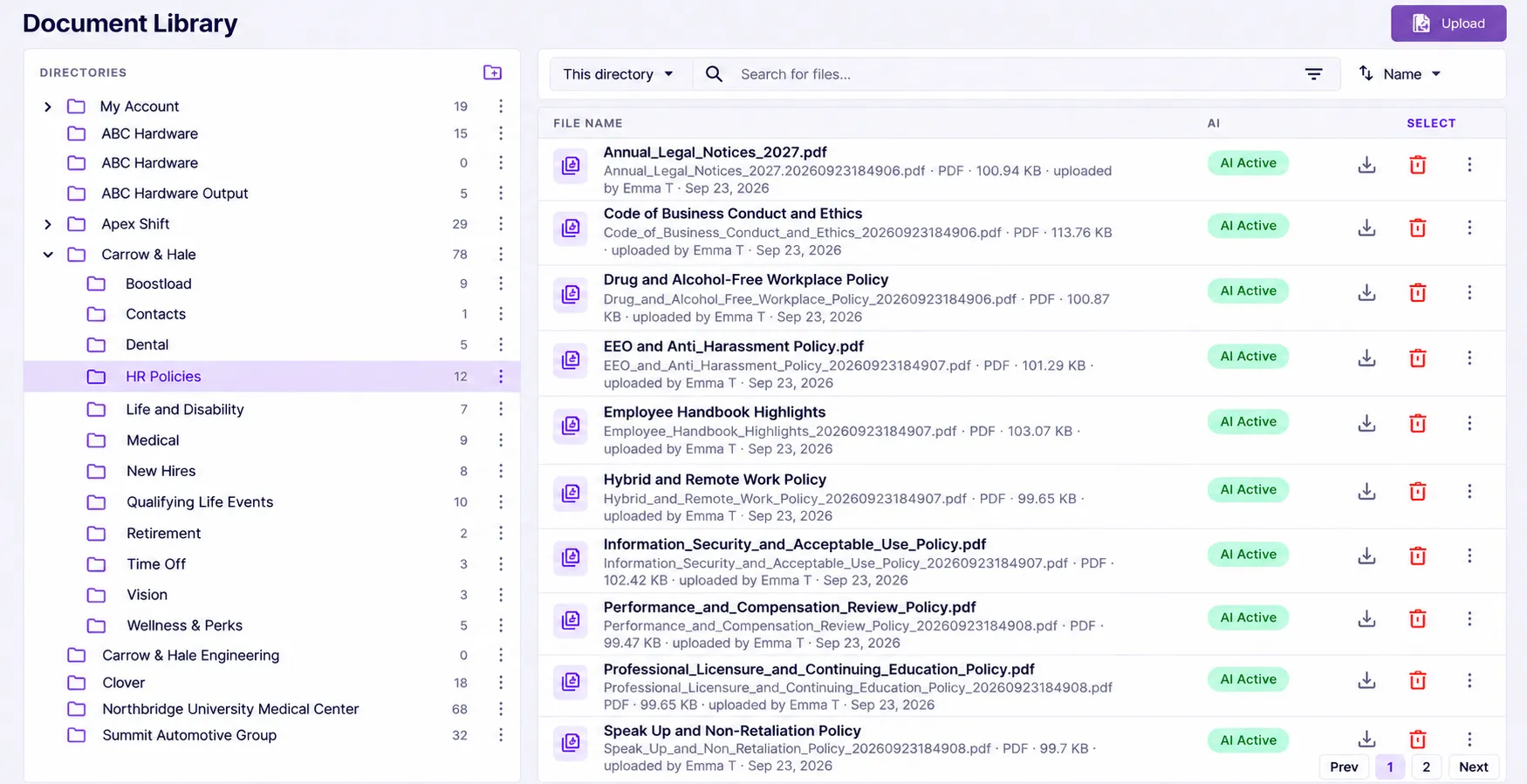Collapse the Carrow & Hale folder
This screenshot has width=1527, height=784.
click(x=48, y=255)
